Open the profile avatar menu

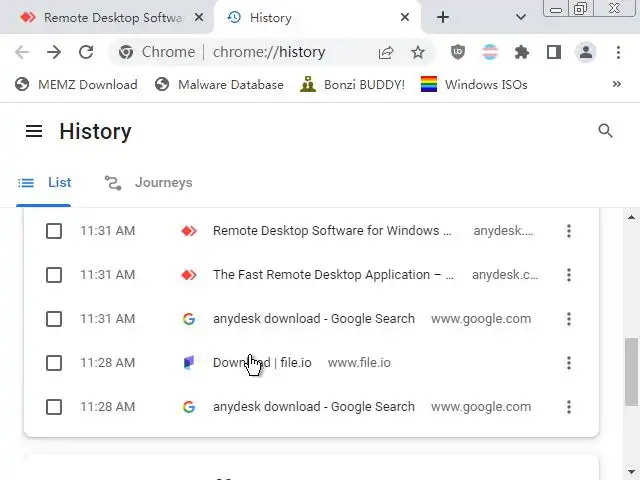(x=586, y=52)
